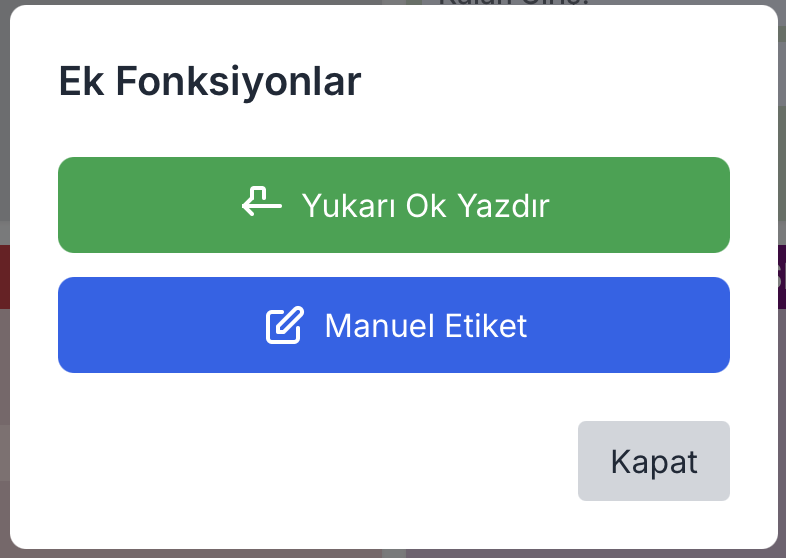Open Manuel Etiket from the dialog

click(394, 325)
